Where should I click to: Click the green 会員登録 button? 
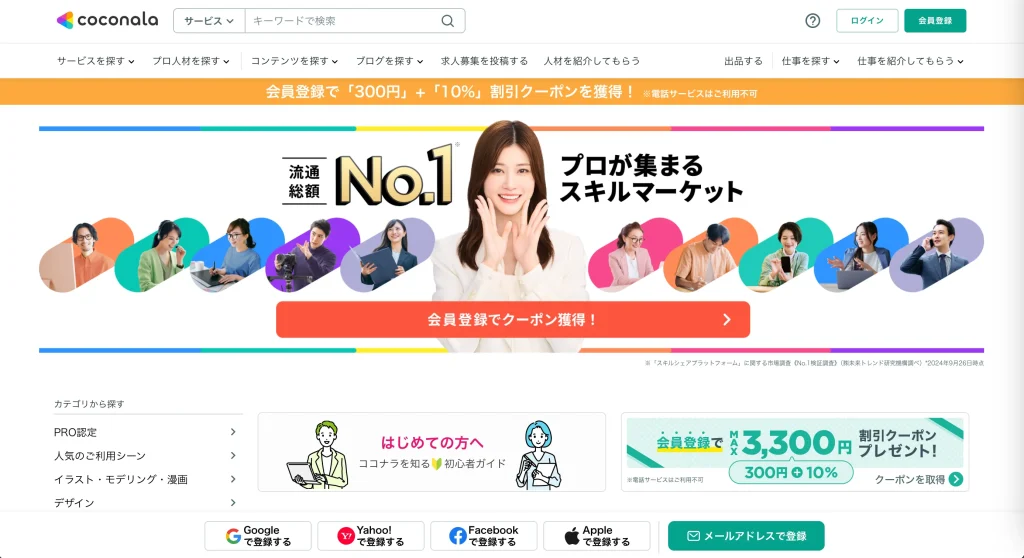pos(935,21)
